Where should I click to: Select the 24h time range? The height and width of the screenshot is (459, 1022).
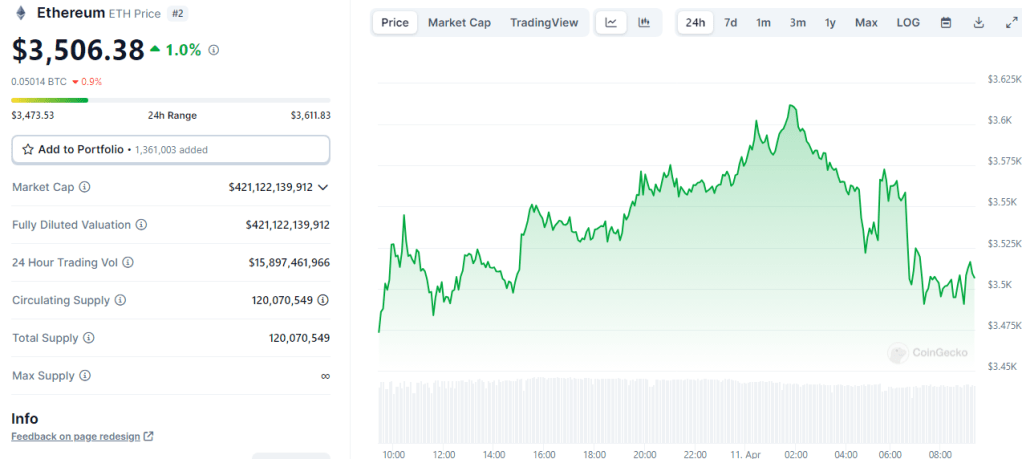[x=695, y=23]
